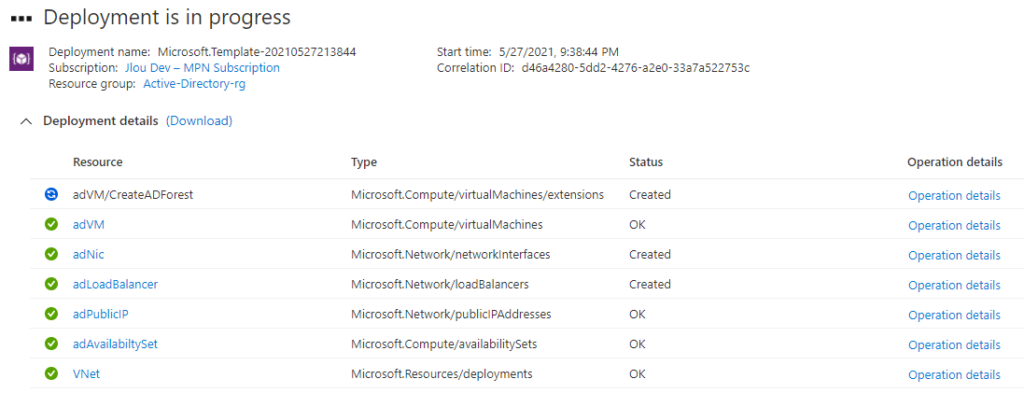Screen dimensions: 1024x407
Task: Click the green check icon beside adNic
Action: point(51,254)
